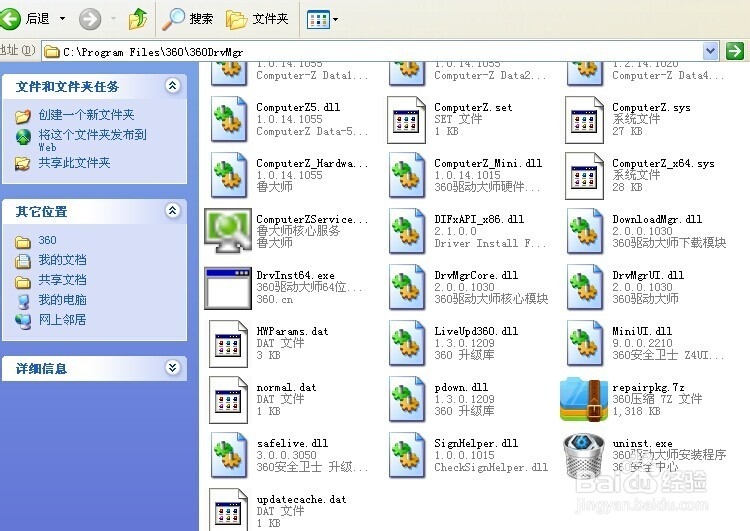Open the 360 folder link
The width and height of the screenshot is (750, 531).
[x=47, y=240]
